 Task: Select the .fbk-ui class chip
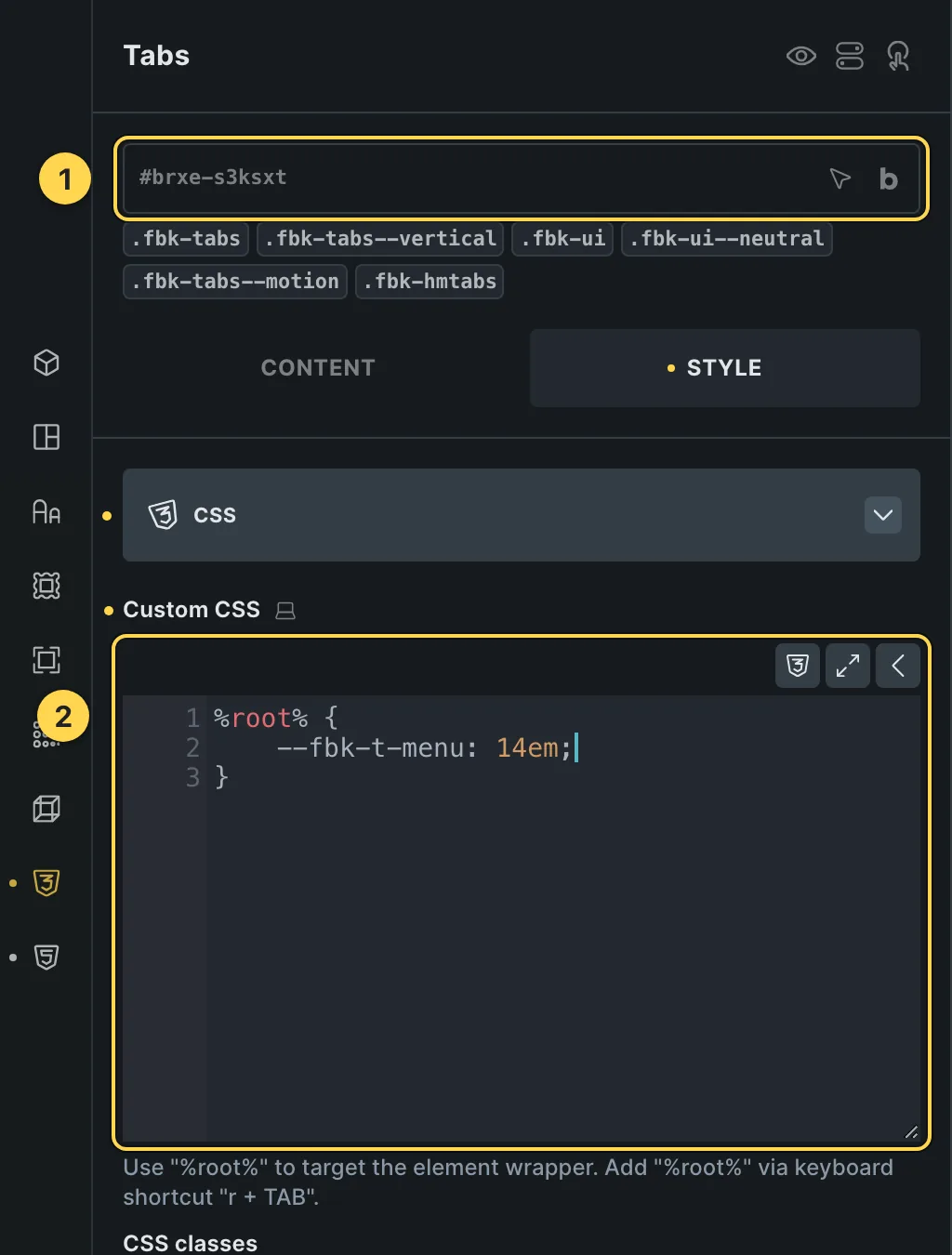coord(562,239)
